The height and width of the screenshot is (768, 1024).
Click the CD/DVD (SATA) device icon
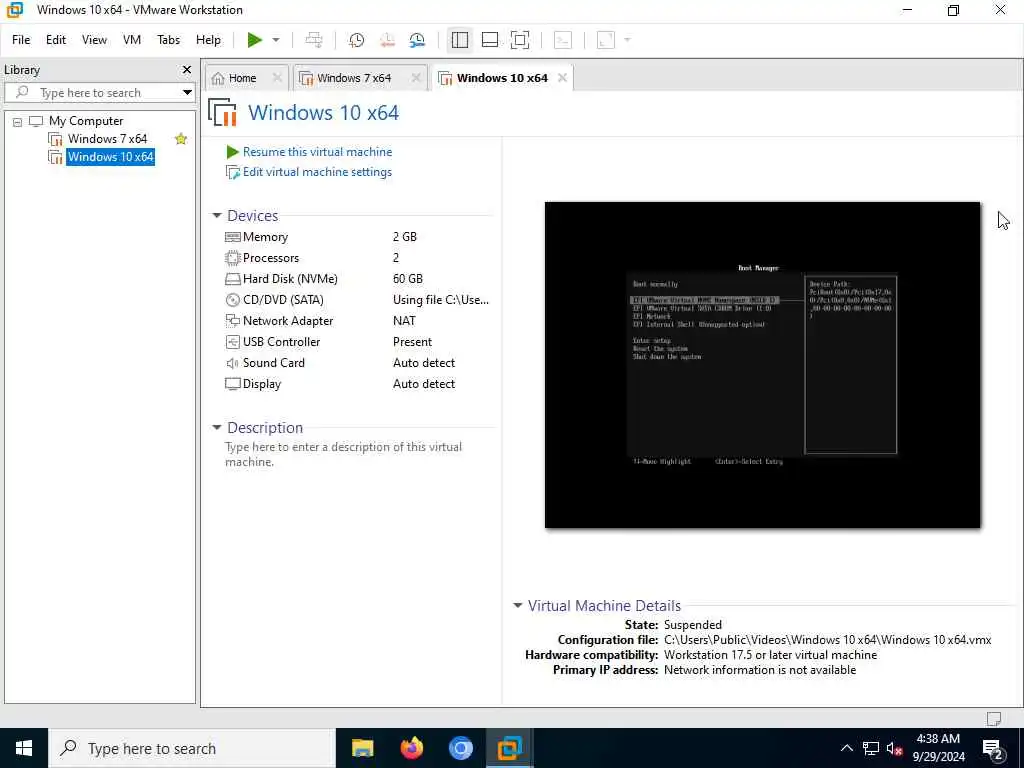[x=232, y=300]
